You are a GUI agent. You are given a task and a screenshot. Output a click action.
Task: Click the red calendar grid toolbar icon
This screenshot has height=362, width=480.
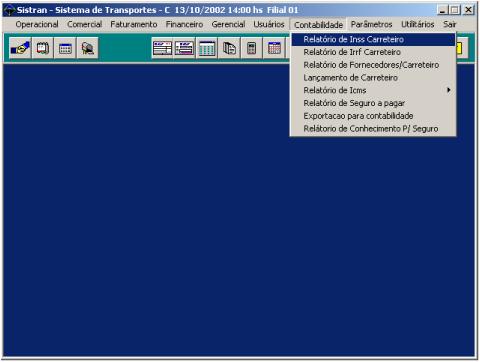point(274,48)
